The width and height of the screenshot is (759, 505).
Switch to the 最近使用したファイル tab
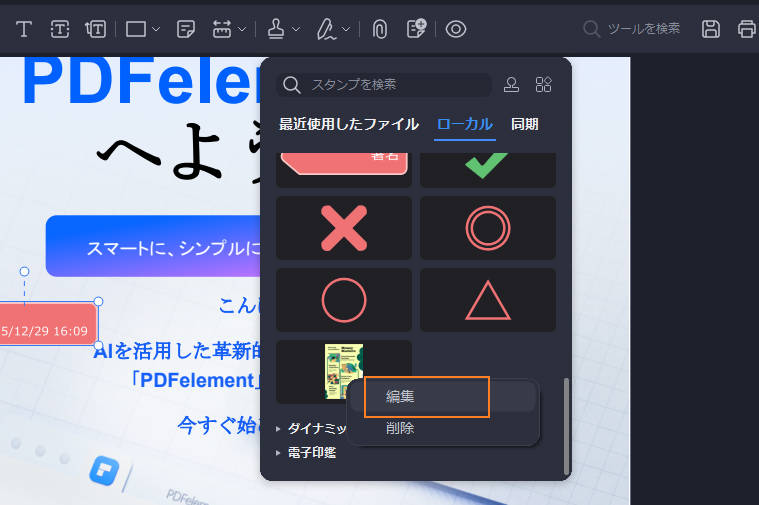click(349, 124)
